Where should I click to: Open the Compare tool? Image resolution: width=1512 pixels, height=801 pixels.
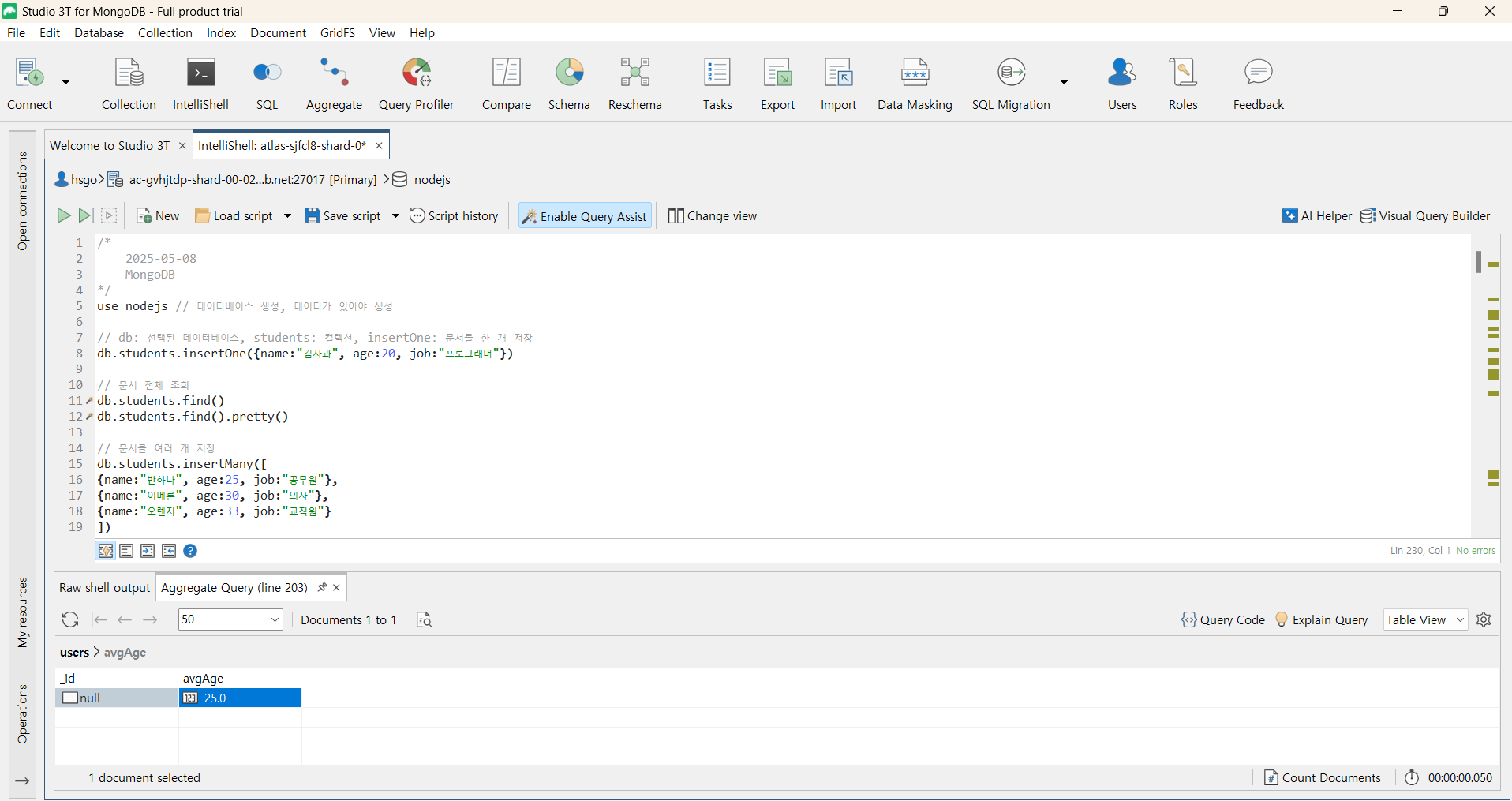pyautogui.click(x=506, y=83)
